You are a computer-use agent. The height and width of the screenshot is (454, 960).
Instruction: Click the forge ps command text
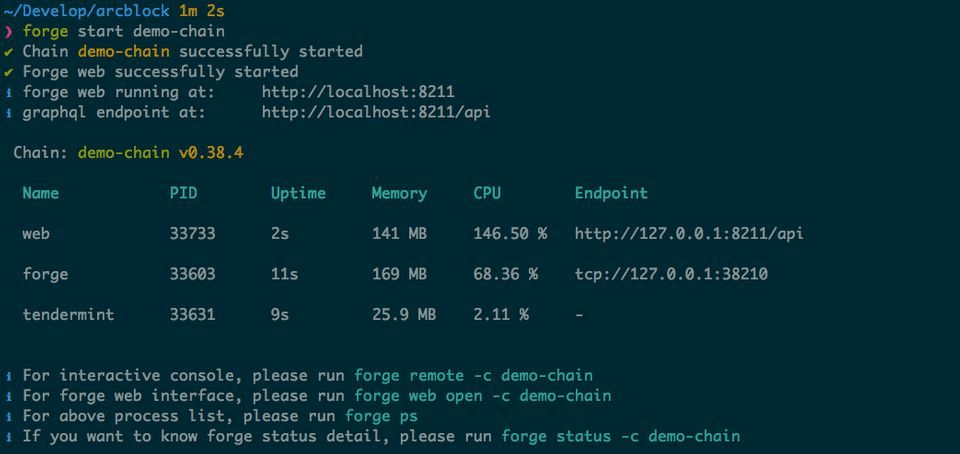coord(381,417)
